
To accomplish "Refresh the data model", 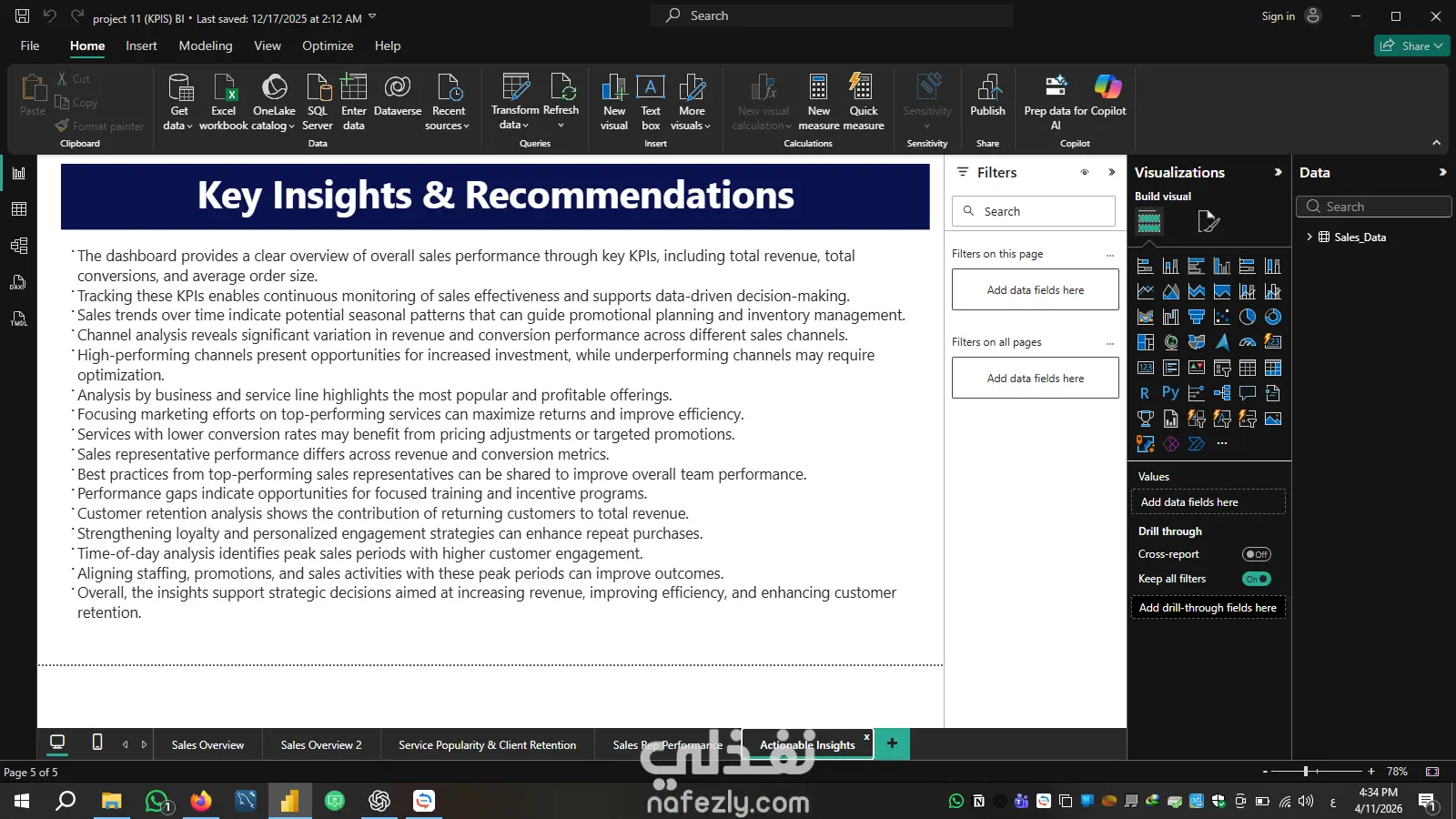I will [x=561, y=102].
